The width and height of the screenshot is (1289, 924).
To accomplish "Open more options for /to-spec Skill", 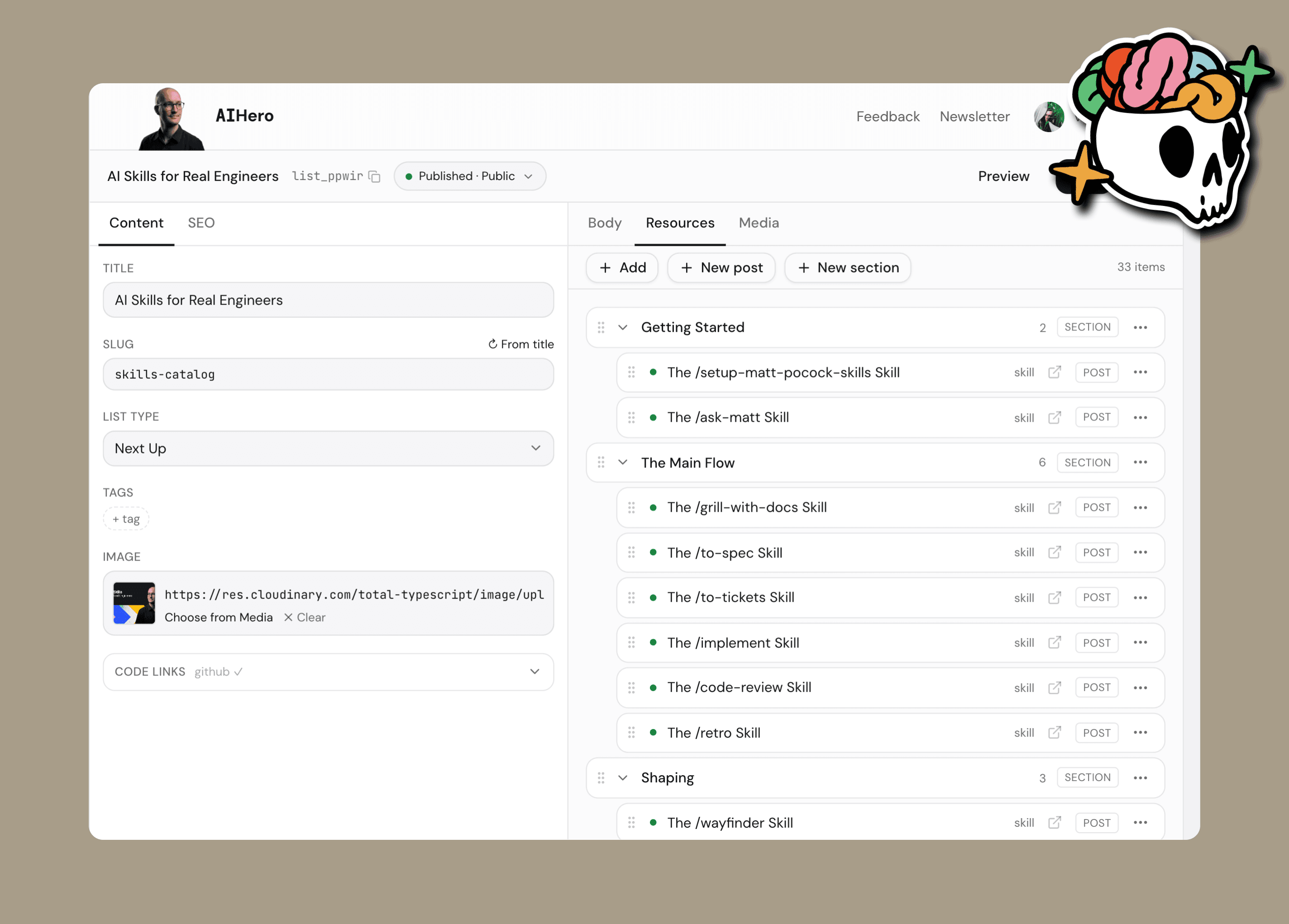I will (1140, 552).
